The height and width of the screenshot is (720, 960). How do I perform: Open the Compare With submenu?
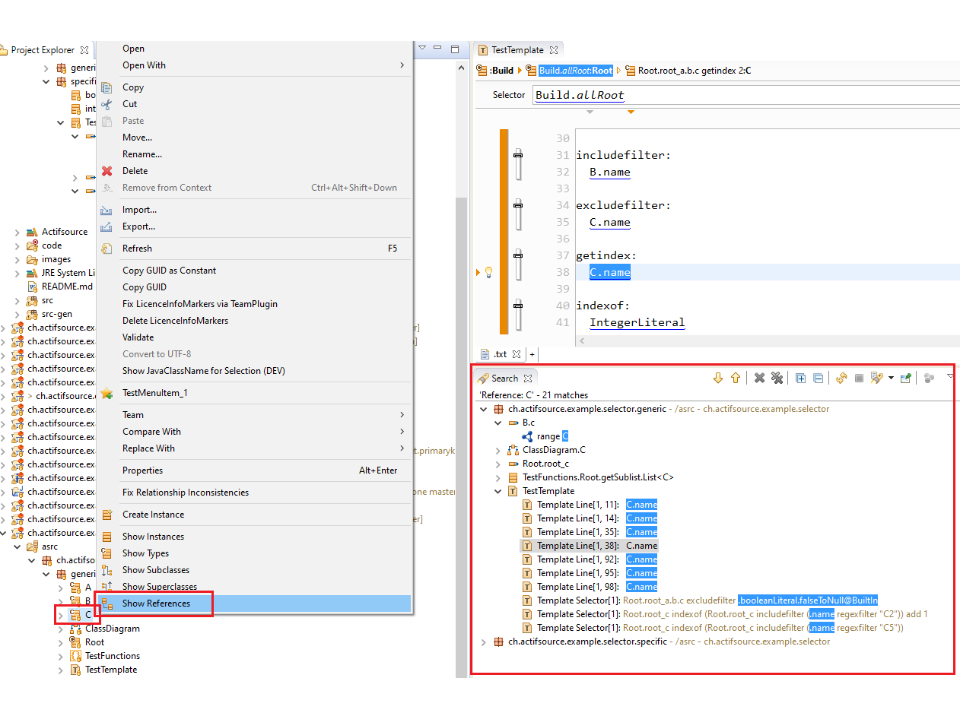[x=151, y=432]
